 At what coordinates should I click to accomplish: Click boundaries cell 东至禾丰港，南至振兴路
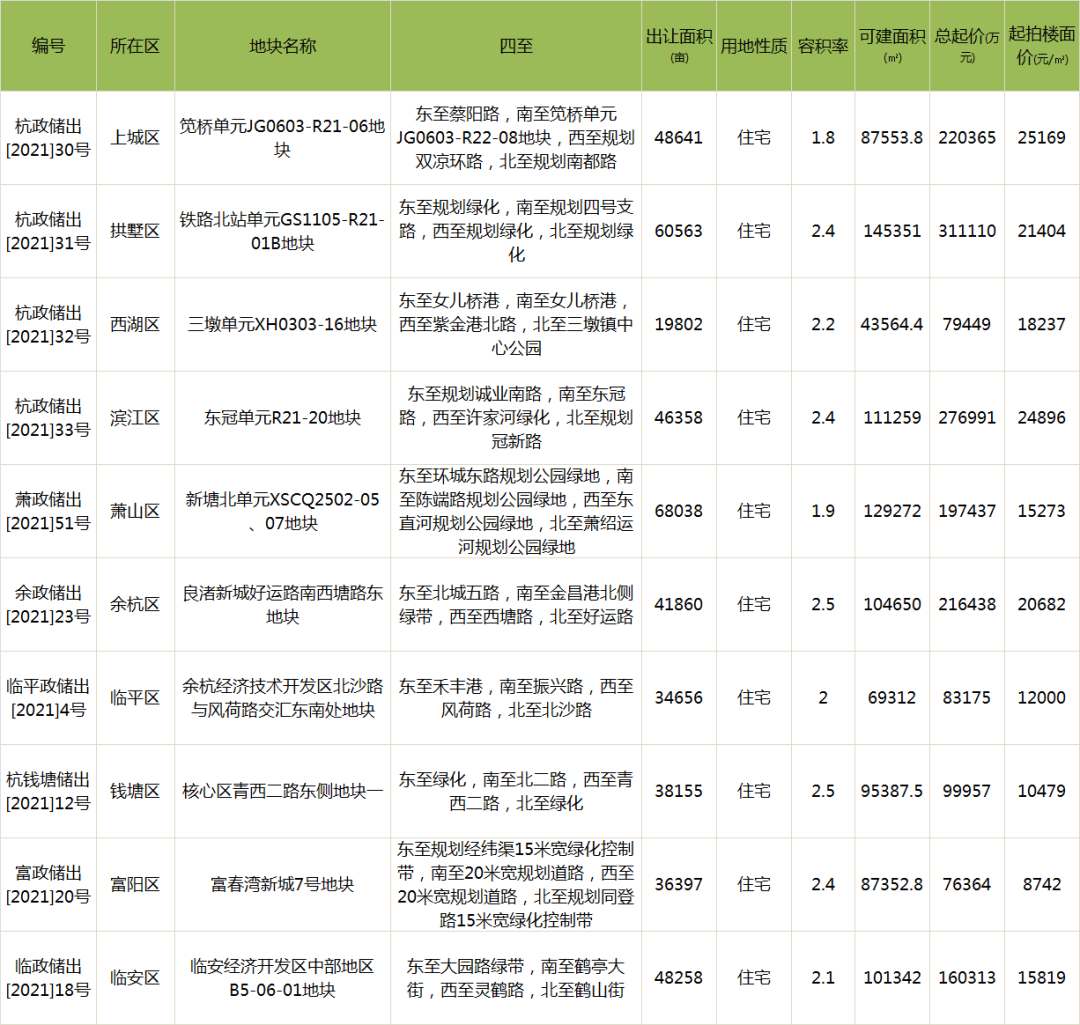click(516, 698)
